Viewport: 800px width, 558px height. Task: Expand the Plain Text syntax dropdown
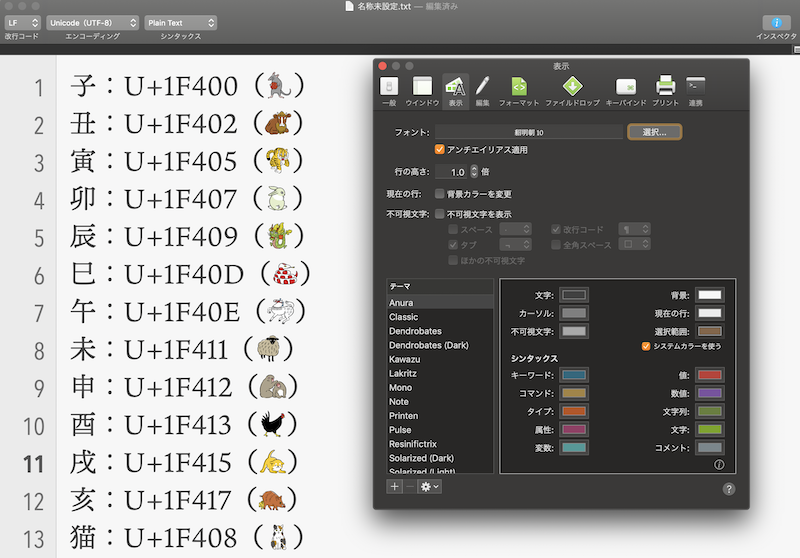click(180, 22)
